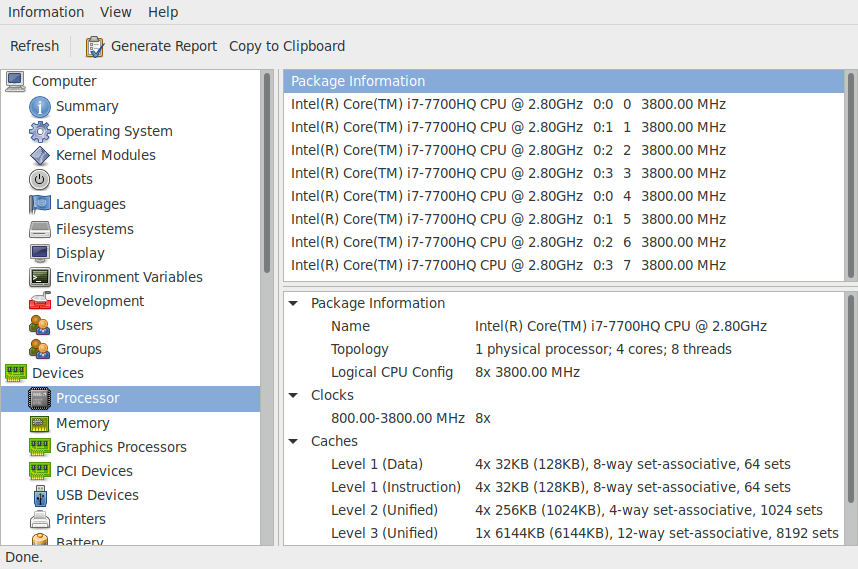Click the Memory module icon
The image size is (858, 569).
coord(39,423)
